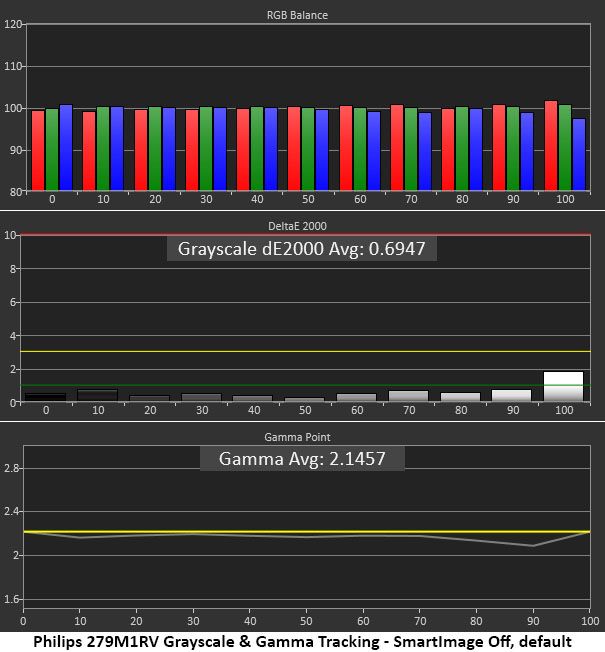Click the '50' x-axis label in Gamma chart
Viewport: 605px width, 652px height.
coord(306,621)
